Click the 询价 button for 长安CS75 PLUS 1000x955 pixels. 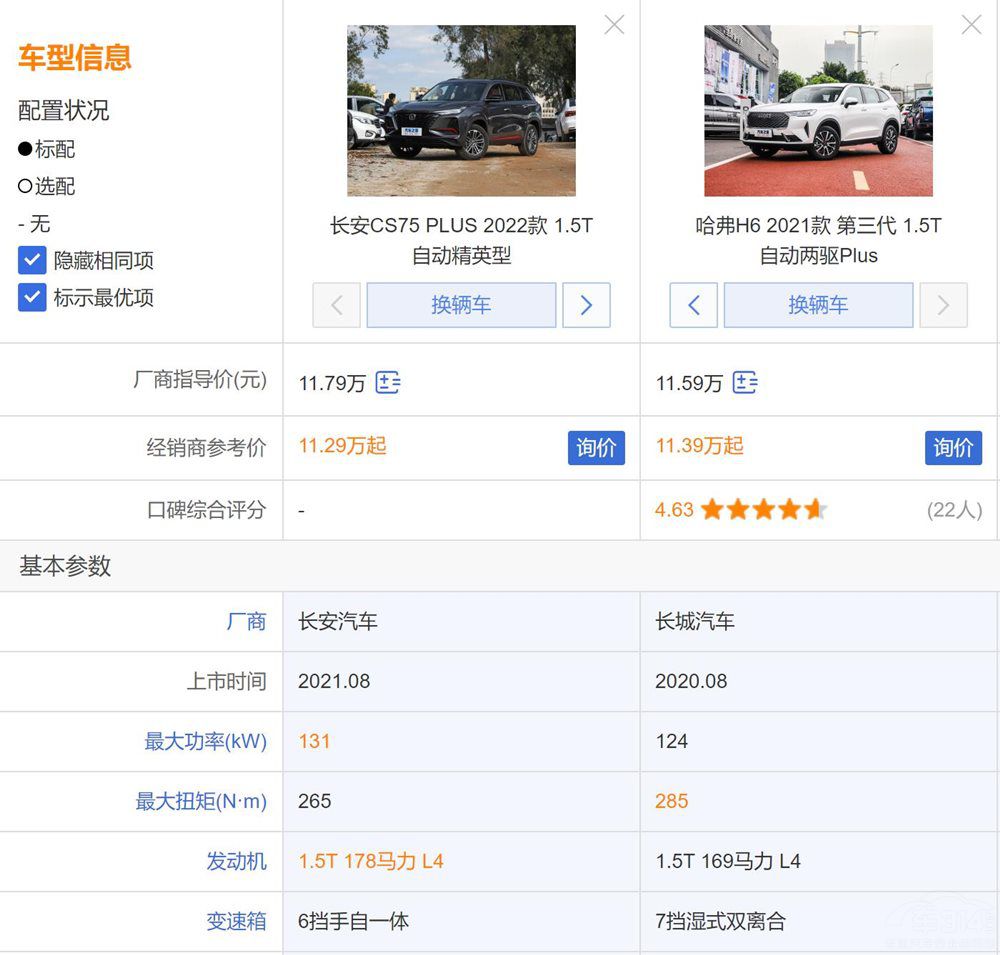point(597,448)
